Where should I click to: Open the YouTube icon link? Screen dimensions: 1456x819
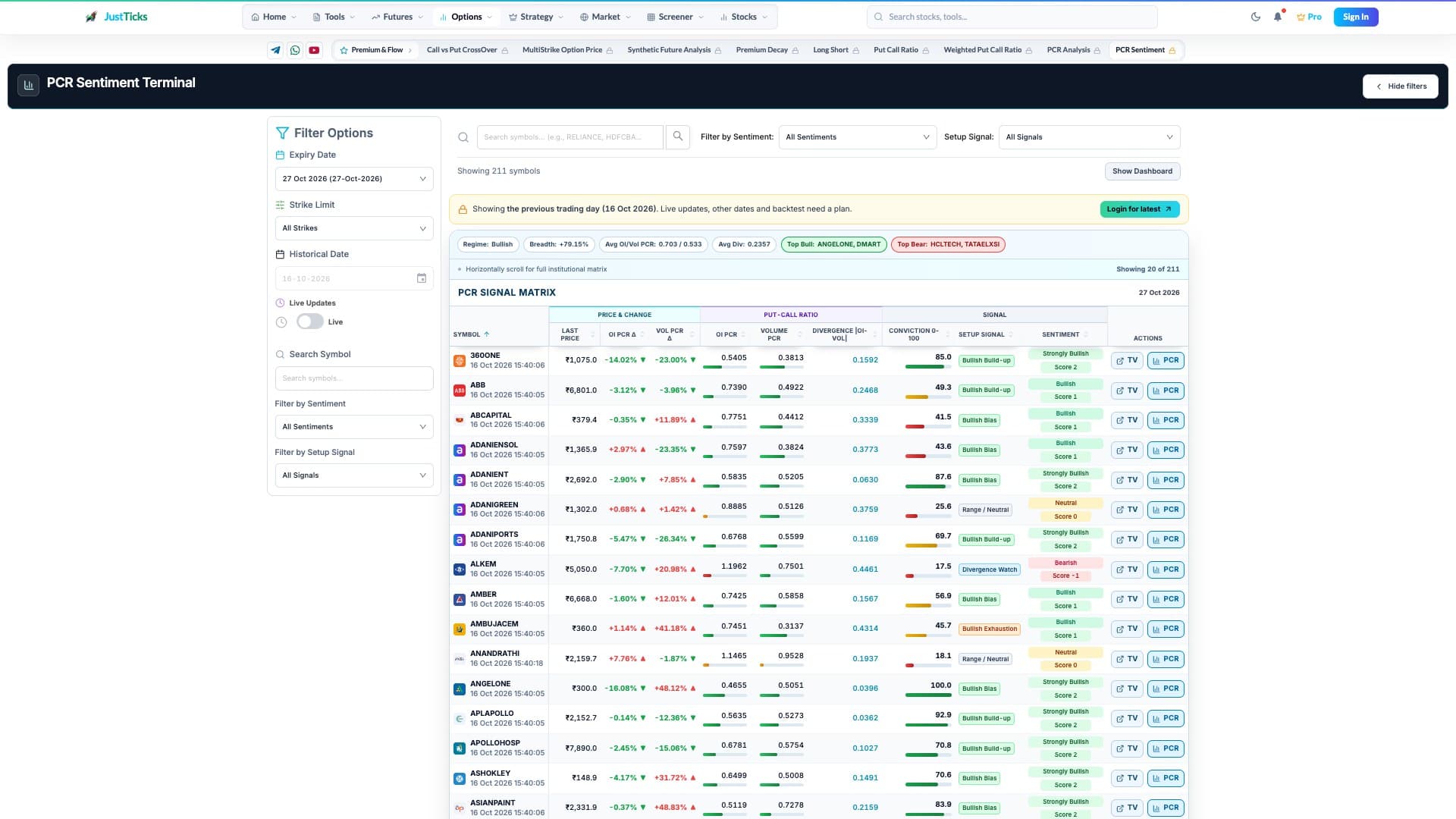click(314, 50)
